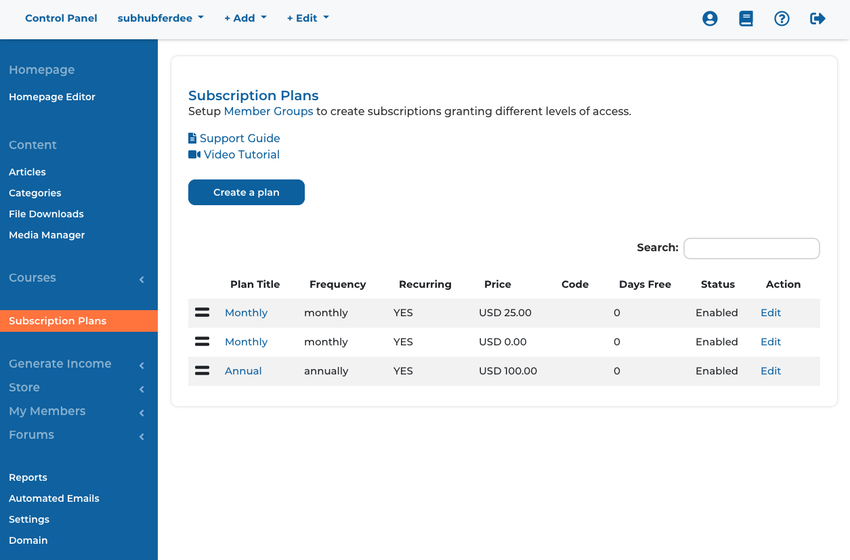Open the user account profile icon
Image resolution: width=850 pixels, height=560 pixels.
coord(710,18)
